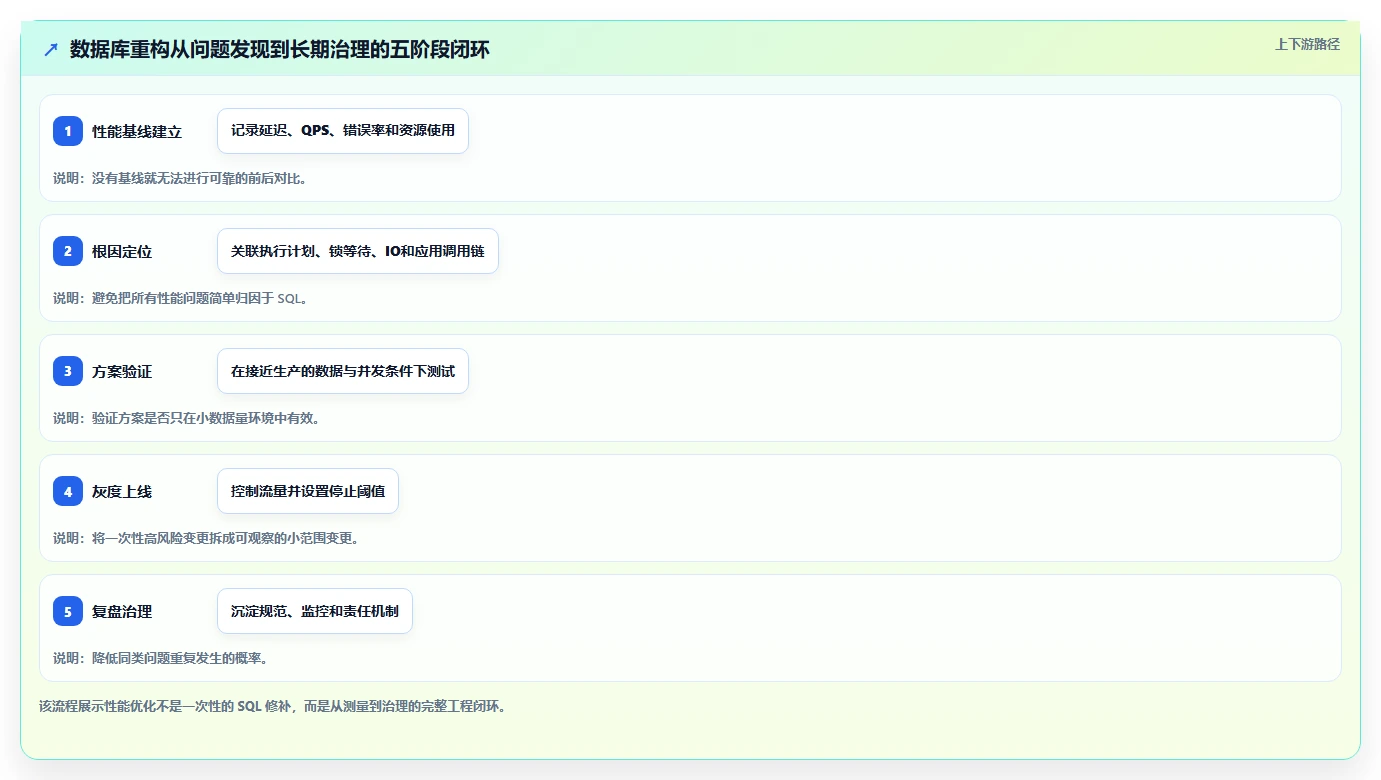This screenshot has height=780, width=1381.
Task: Click the footer summary starting 该流程展示性能优化
Action: (x=272, y=706)
